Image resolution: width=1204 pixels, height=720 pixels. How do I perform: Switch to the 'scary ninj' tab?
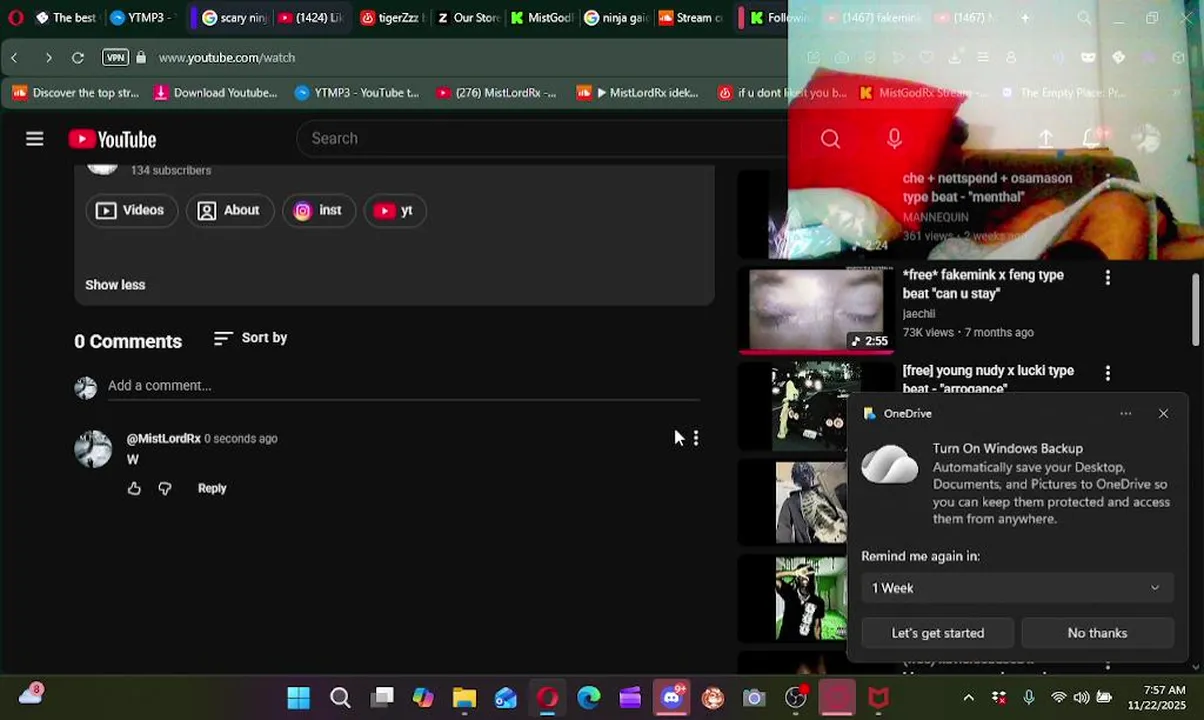(233, 17)
